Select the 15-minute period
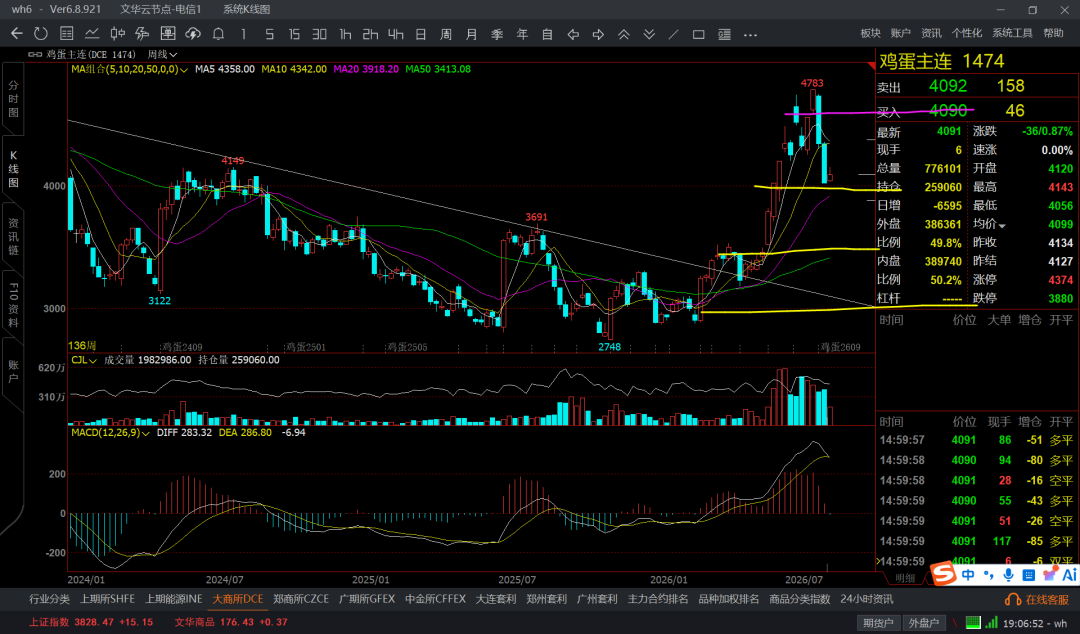Screen dimensions: 1080x634 (294, 34)
